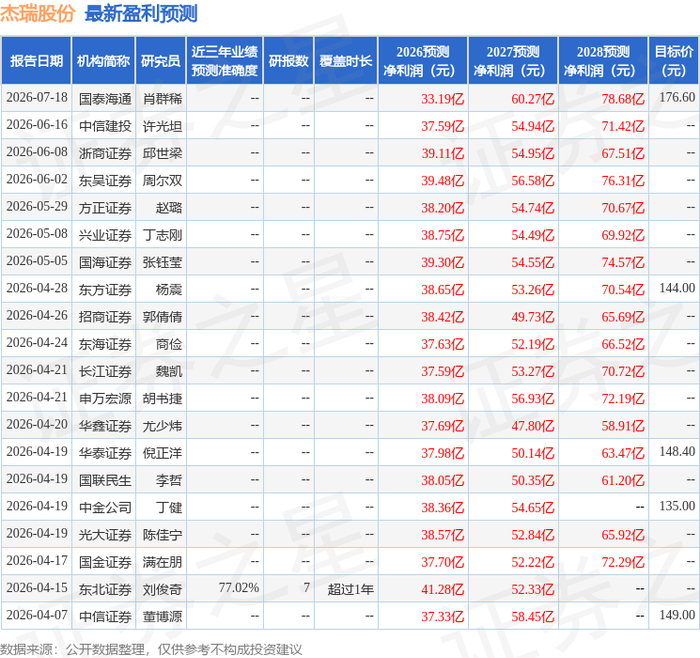Click the institution 方正证券

point(105,208)
